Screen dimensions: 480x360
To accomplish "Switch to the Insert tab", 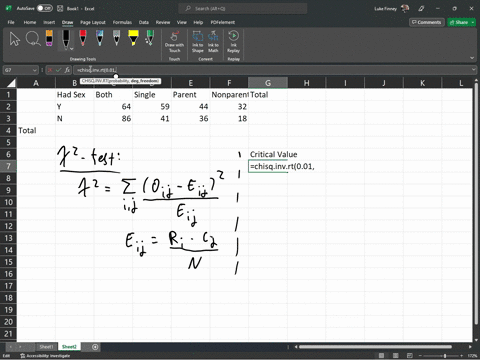I will (49, 22).
